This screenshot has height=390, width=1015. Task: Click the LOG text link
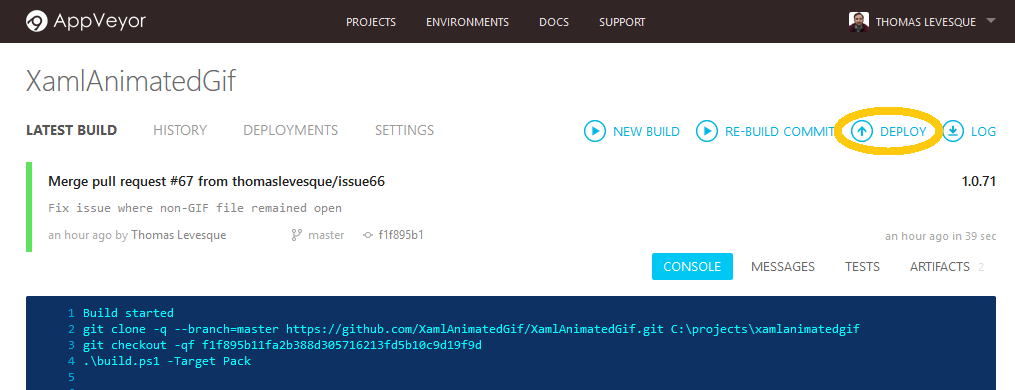tap(983, 132)
